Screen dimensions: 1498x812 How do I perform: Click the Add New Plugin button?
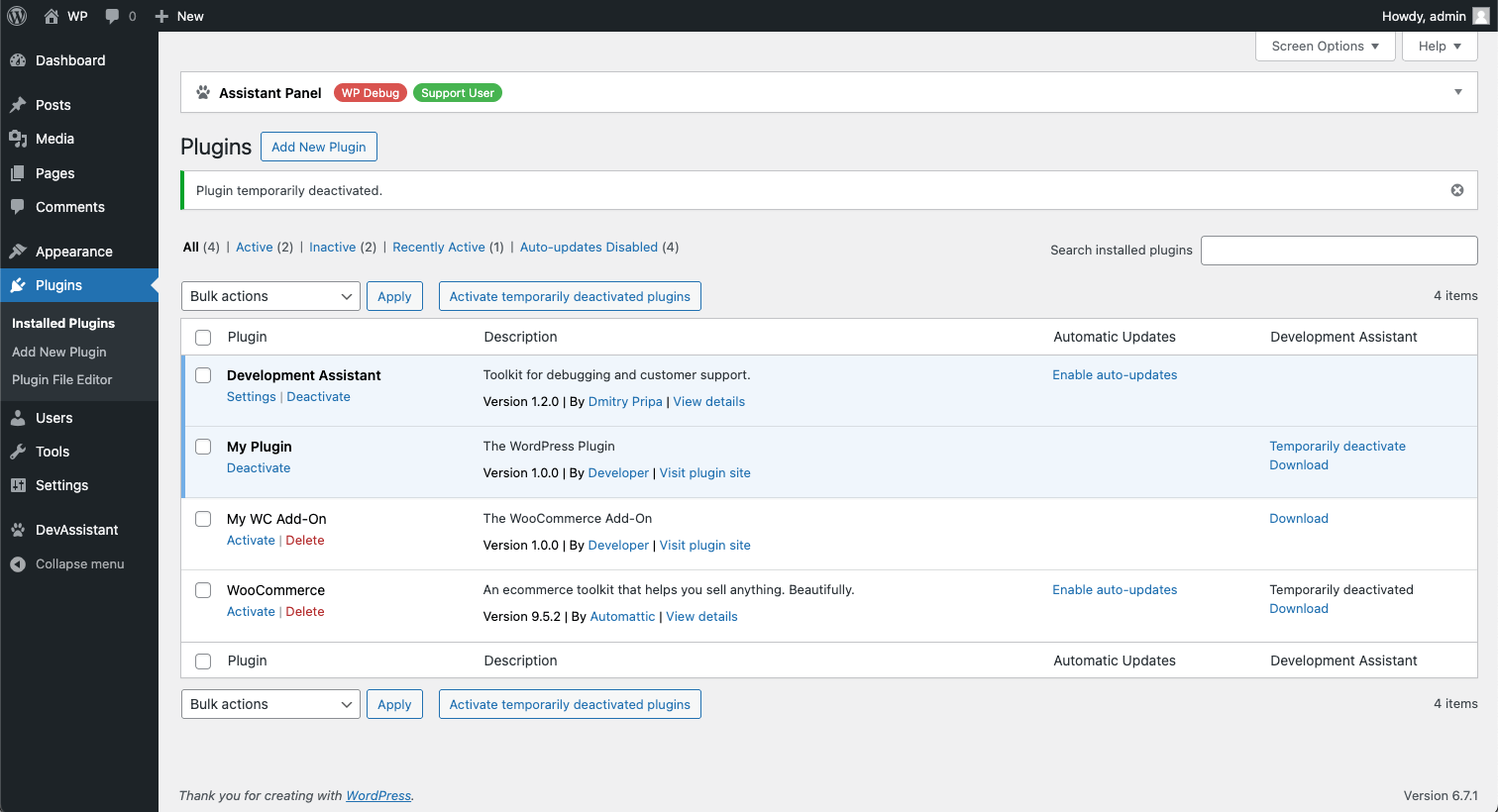319,147
